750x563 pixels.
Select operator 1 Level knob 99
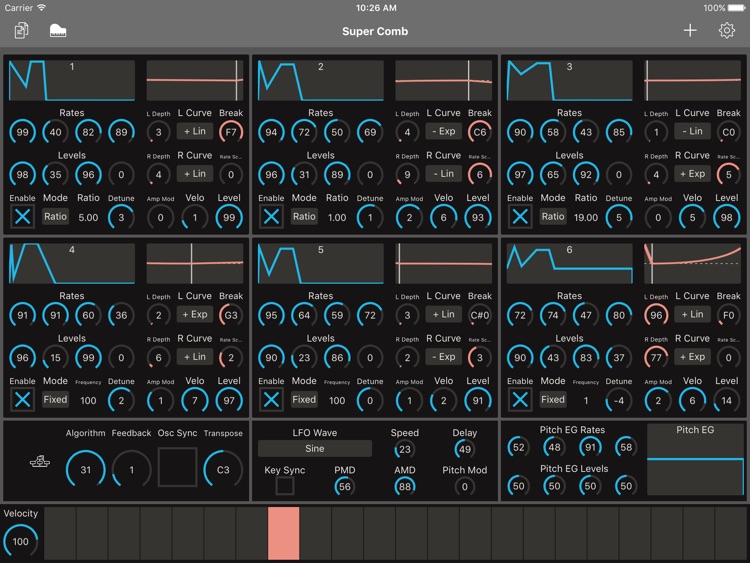pyautogui.click(x=229, y=217)
